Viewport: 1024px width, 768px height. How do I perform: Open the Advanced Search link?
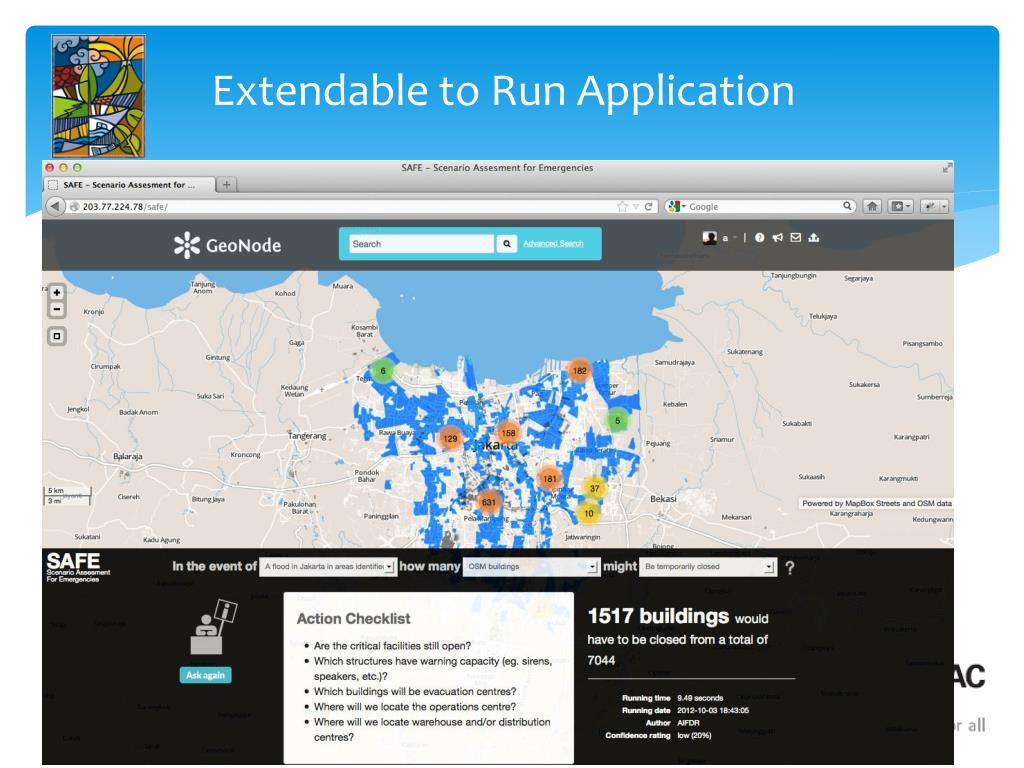point(553,244)
